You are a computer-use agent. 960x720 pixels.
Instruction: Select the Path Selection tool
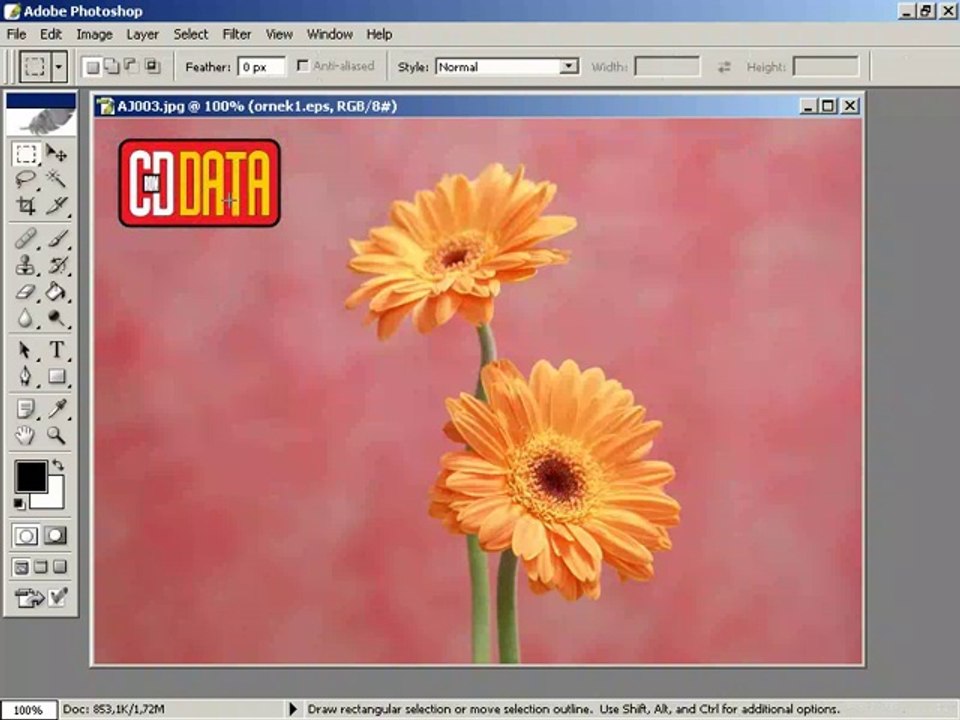tap(26, 350)
